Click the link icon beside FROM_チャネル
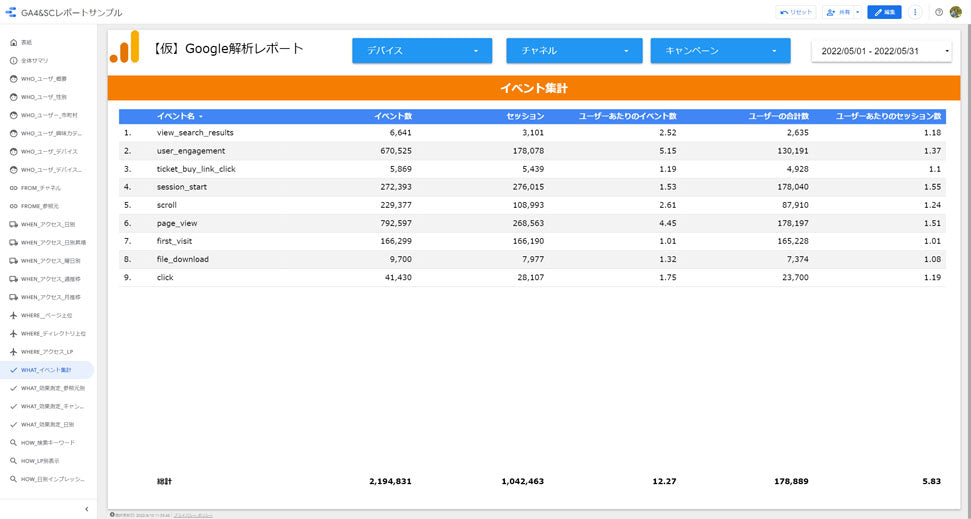The image size is (971, 519). (13, 188)
